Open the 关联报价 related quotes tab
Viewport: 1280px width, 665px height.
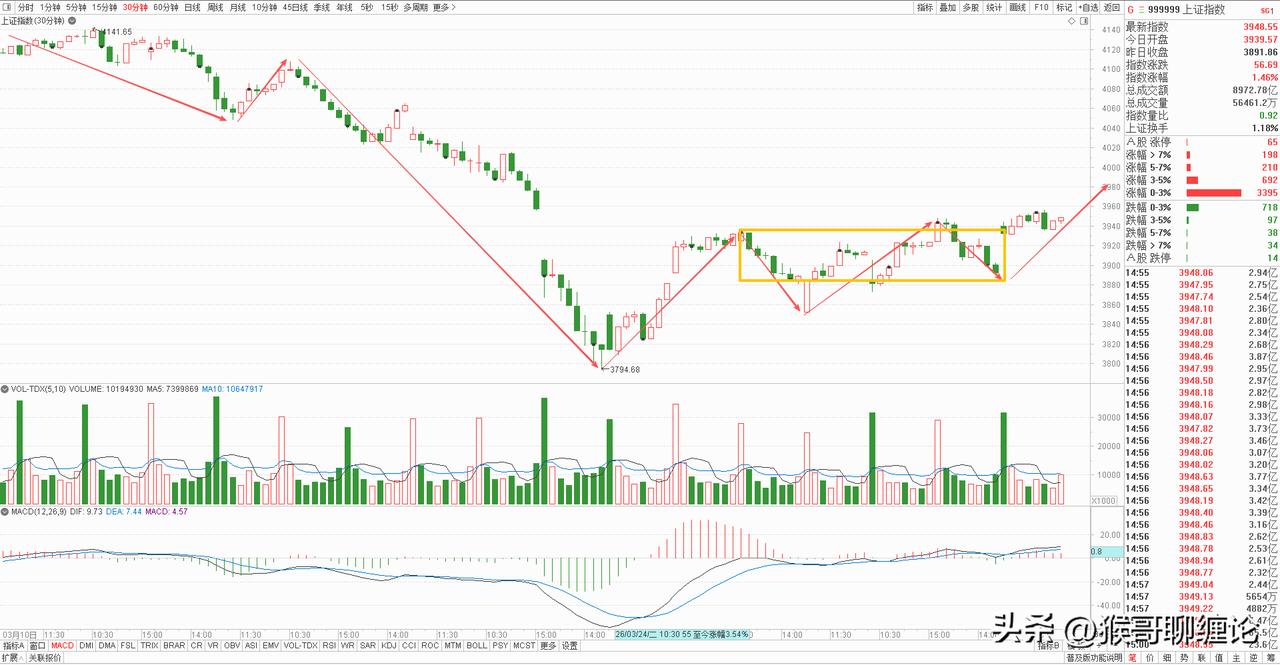coord(45,658)
